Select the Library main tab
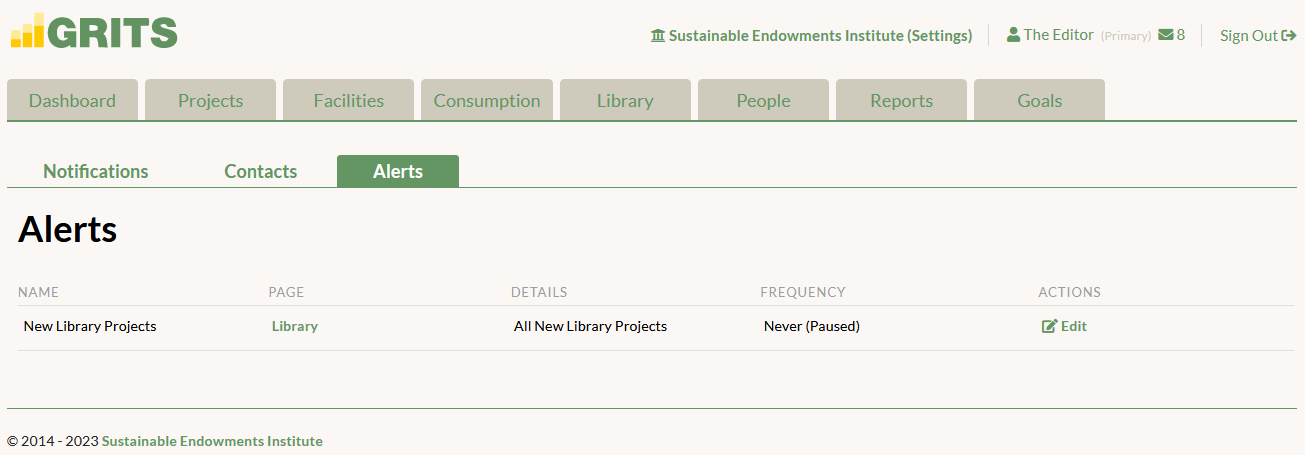This screenshot has width=1305, height=455. click(625, 100)
